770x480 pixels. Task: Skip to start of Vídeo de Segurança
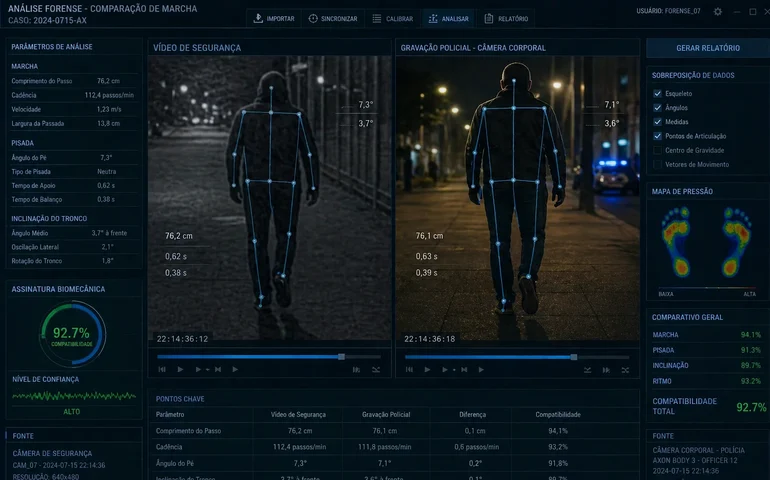[162, 369]
